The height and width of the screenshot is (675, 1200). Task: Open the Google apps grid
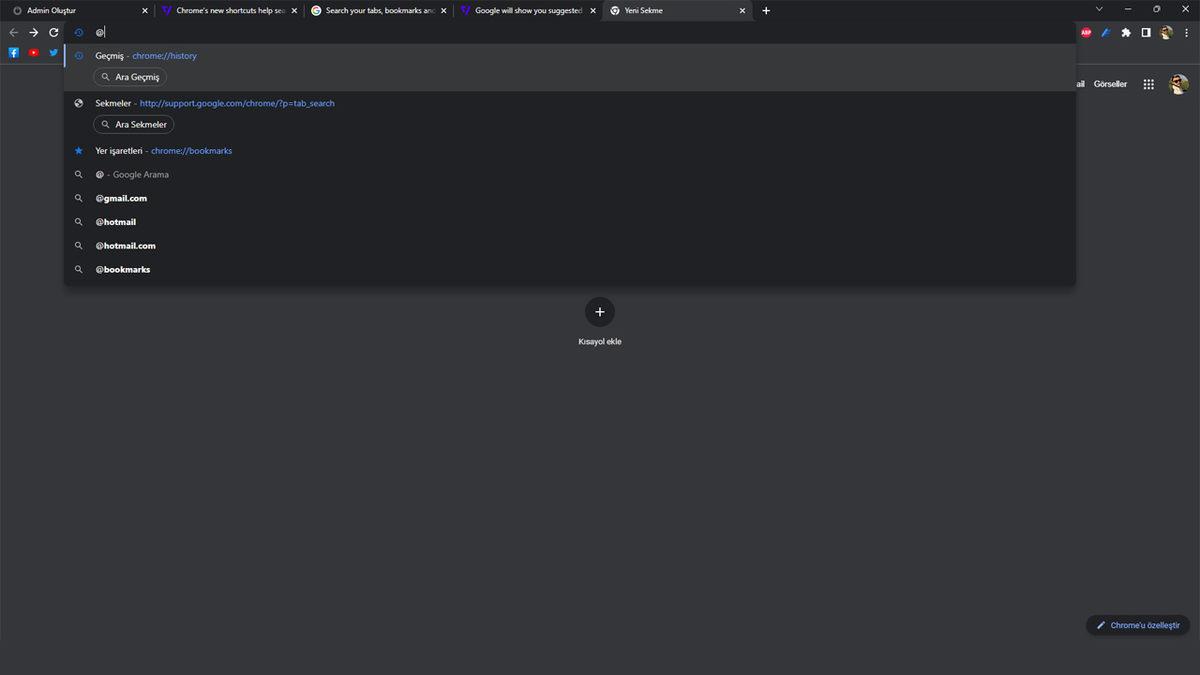[1149, 85]
